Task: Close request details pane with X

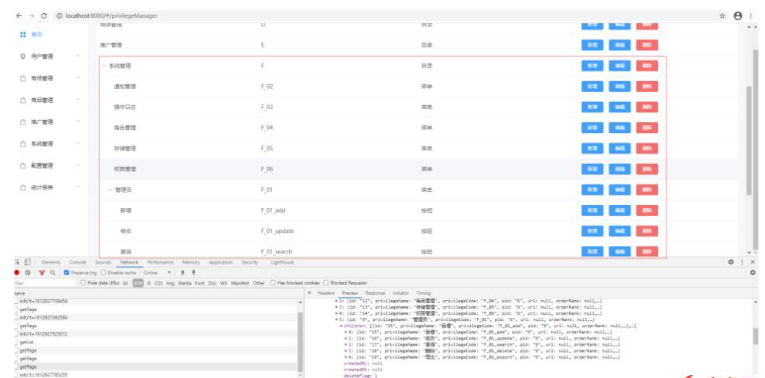Action: pyautogui.click(x=310, y=293)
